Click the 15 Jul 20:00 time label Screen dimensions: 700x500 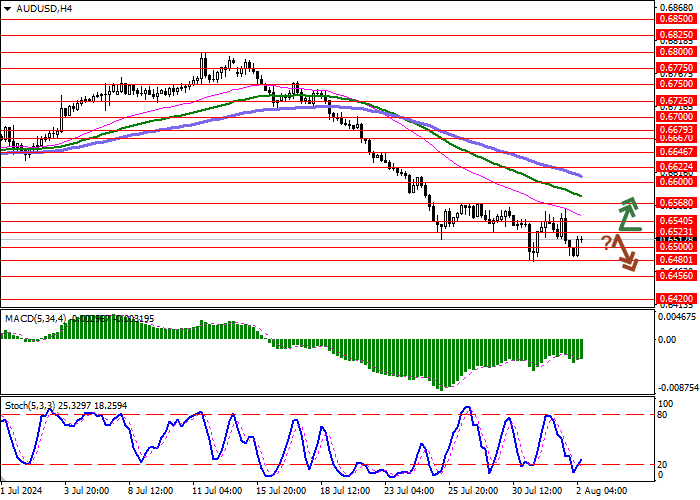(x=282, y=491)
